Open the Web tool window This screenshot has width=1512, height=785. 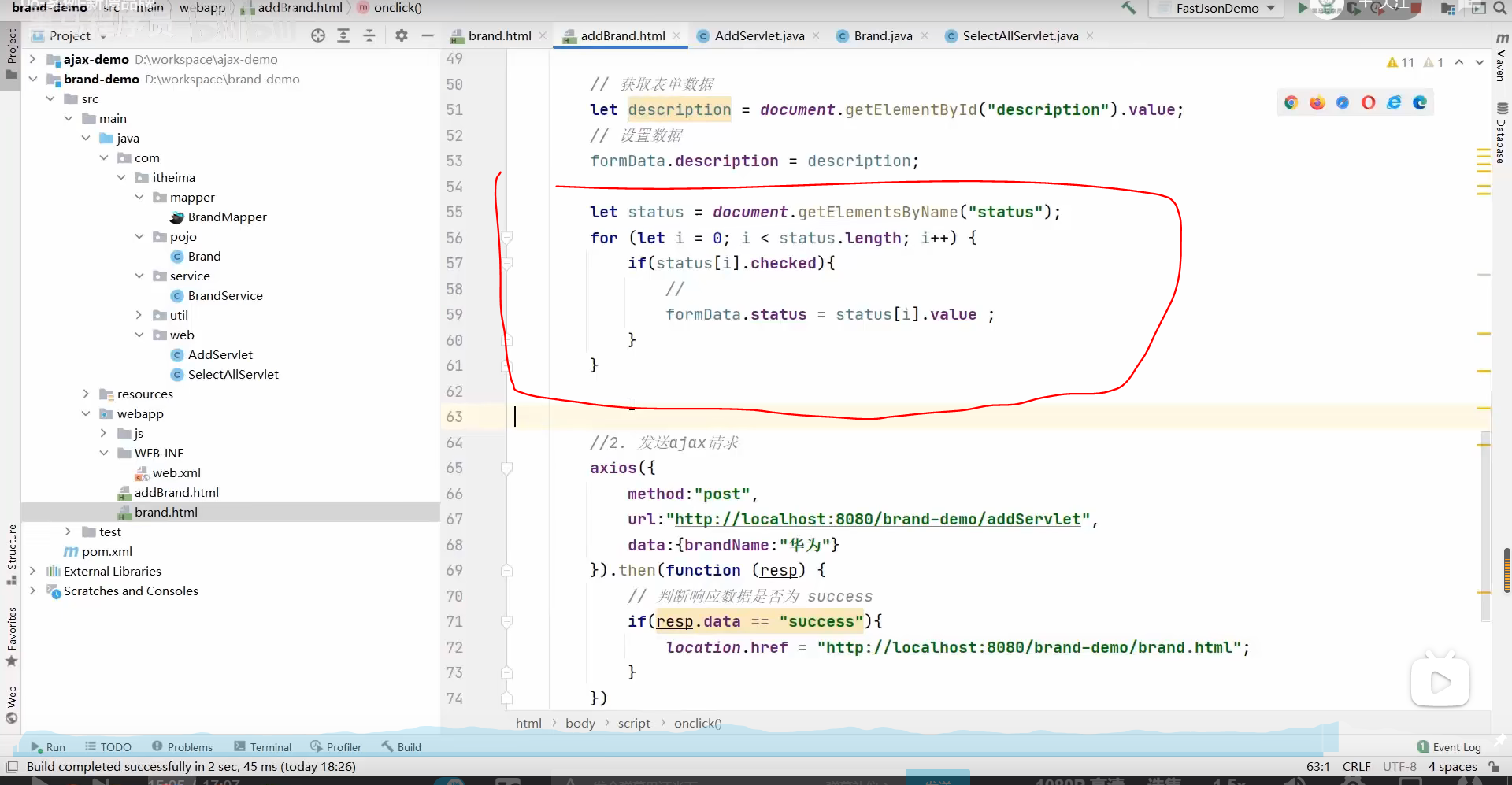click(x=11, y=704)
